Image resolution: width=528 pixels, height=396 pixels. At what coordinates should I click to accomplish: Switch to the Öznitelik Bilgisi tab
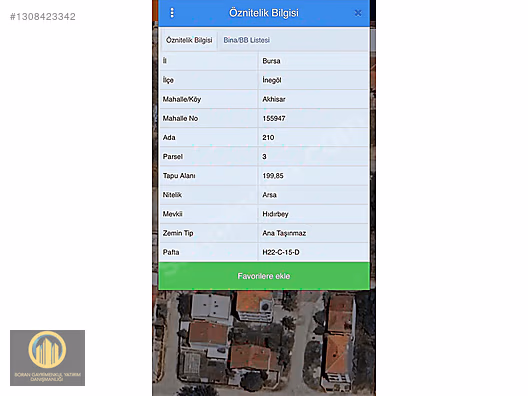click(x=189, y=40)
